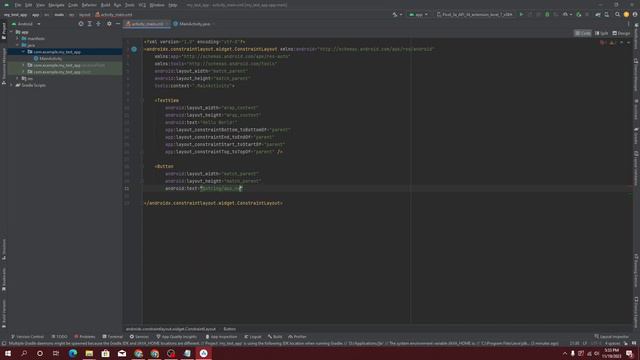The width and height of the screenshot is (640, 360).
Task: Open the TODO tool window
Action: (x=60, y=337)
